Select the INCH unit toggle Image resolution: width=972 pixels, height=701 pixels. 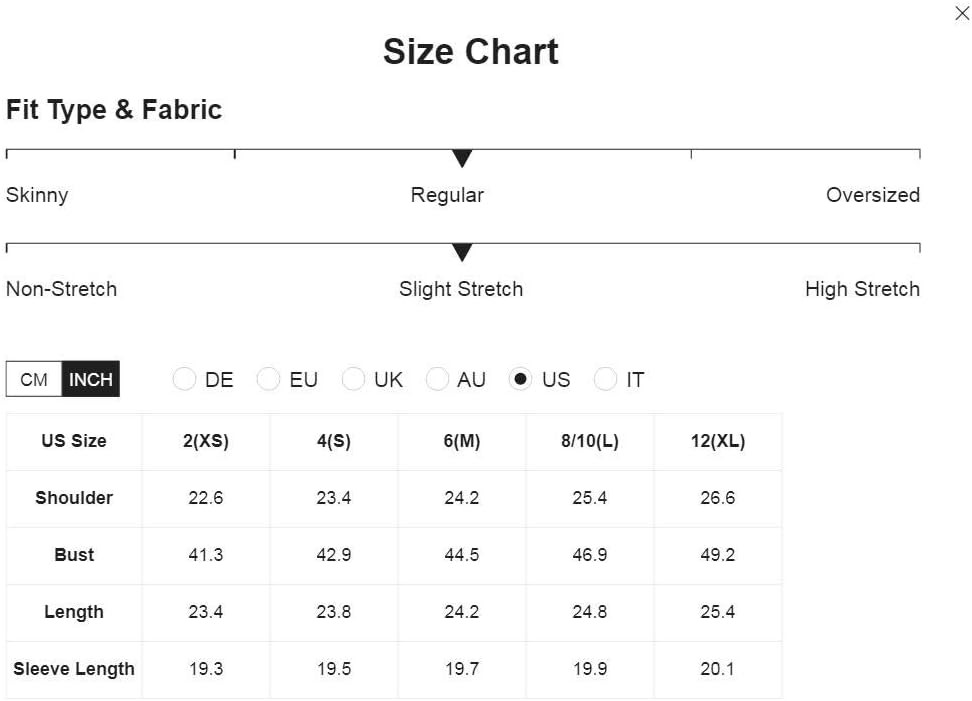91,380
